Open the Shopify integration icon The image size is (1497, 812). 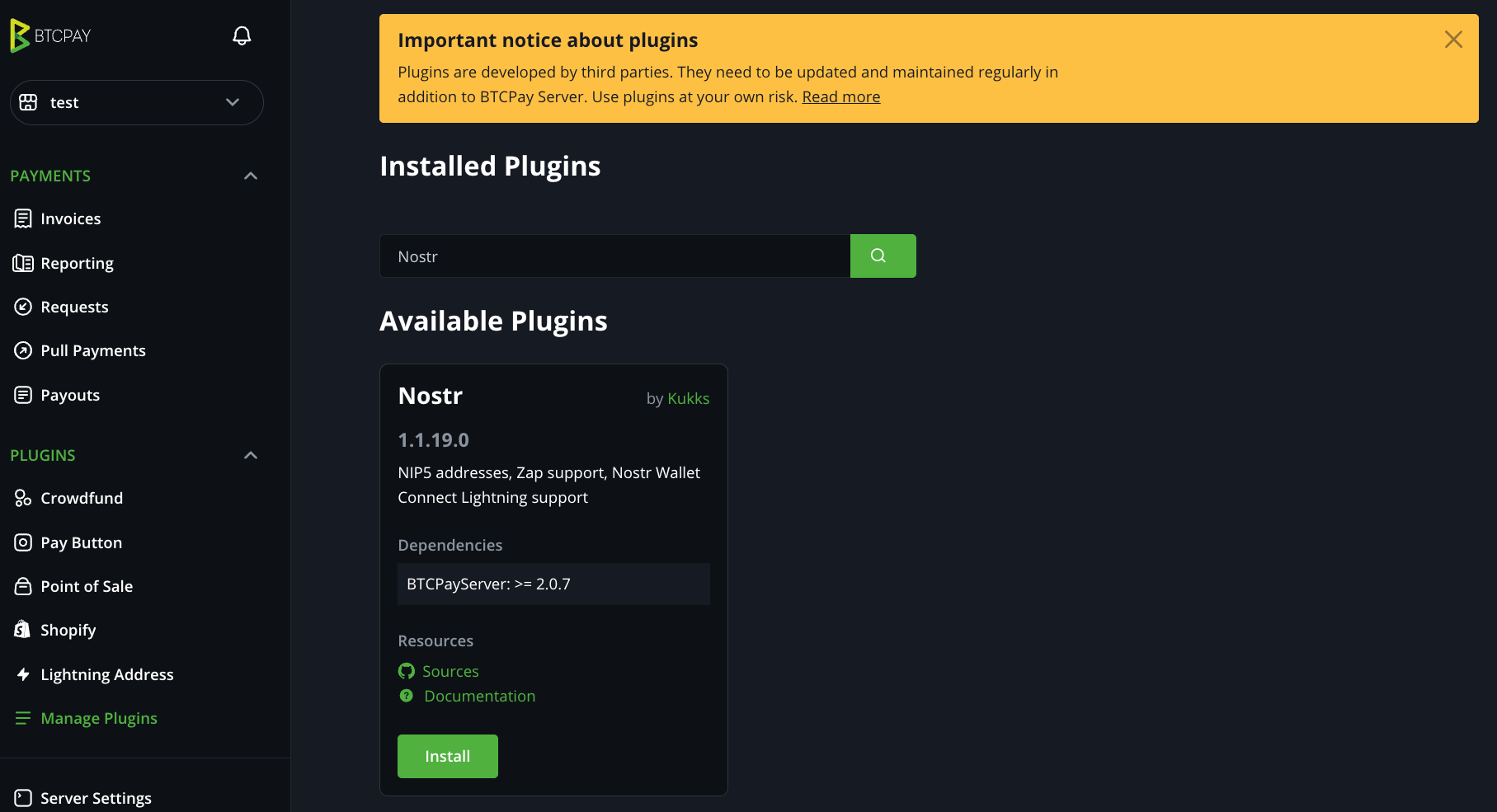24,629
